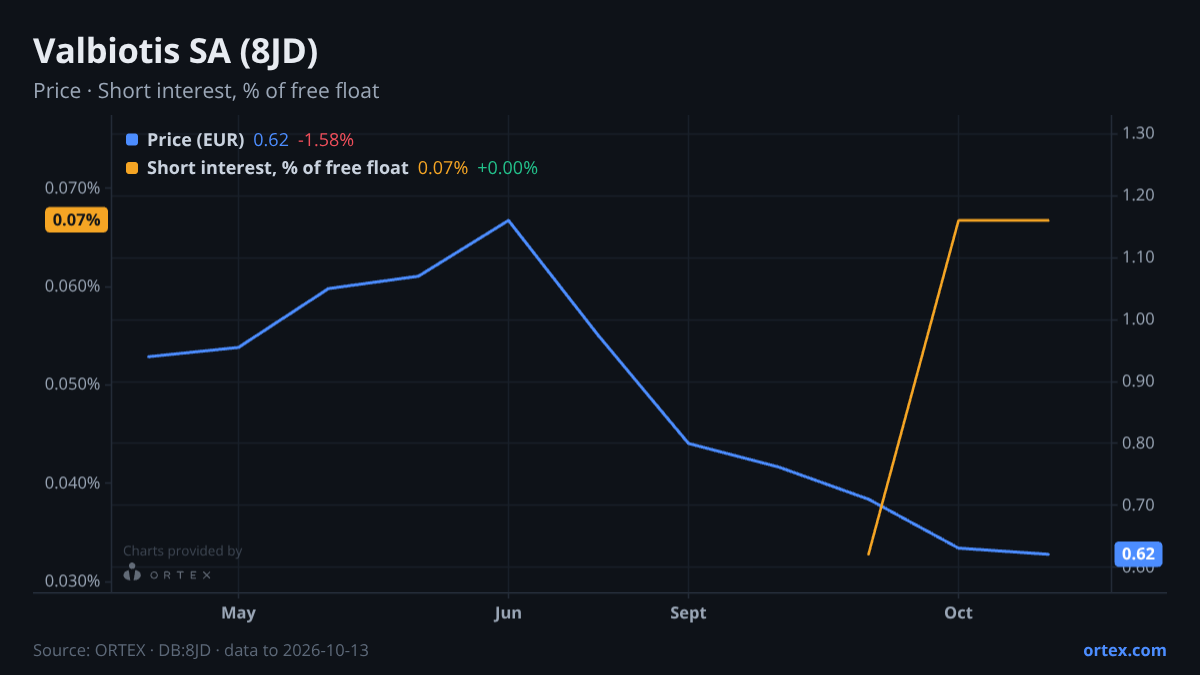
Task: Click the May x-axis label
Action: 238,613
